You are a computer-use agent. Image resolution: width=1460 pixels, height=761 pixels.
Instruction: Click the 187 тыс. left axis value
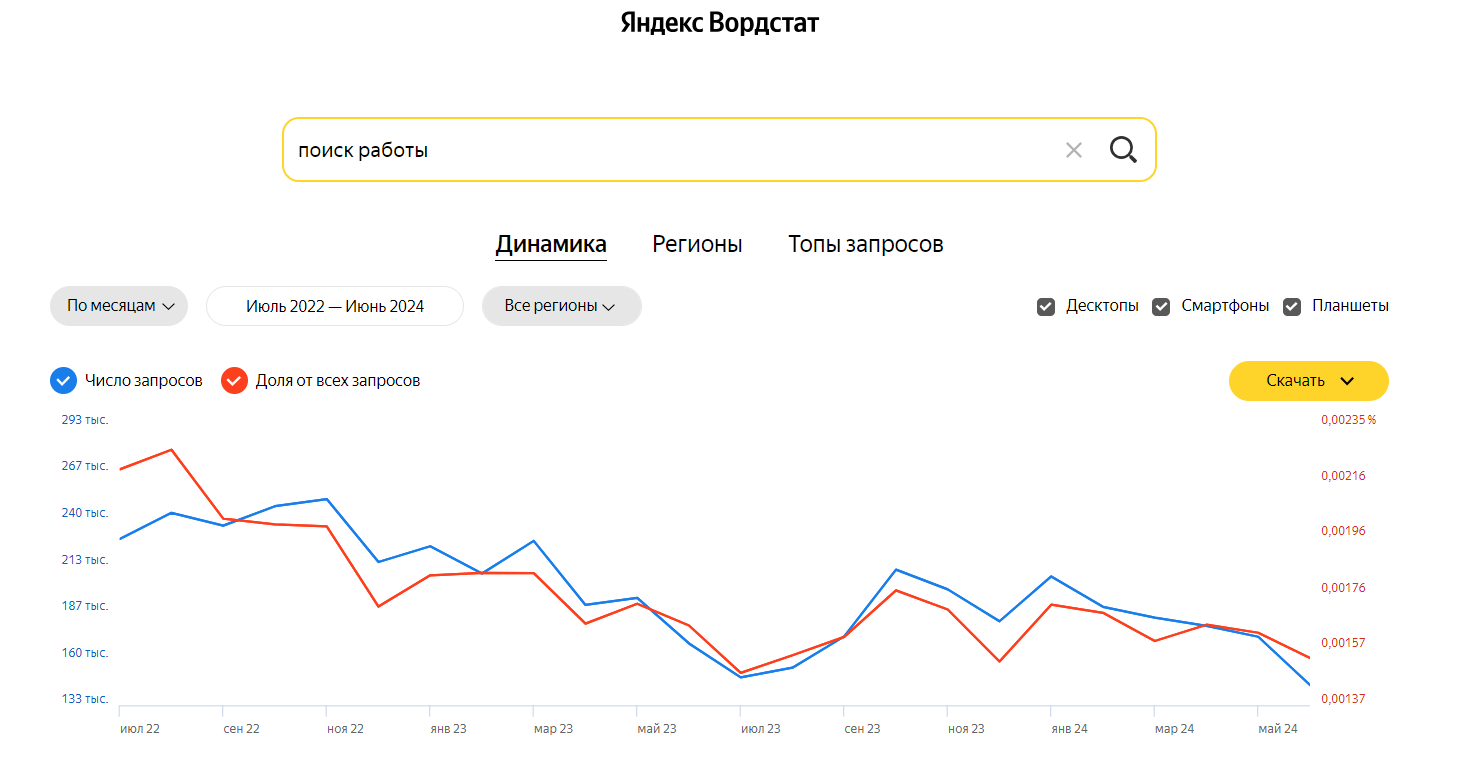[x=85, y=606]
